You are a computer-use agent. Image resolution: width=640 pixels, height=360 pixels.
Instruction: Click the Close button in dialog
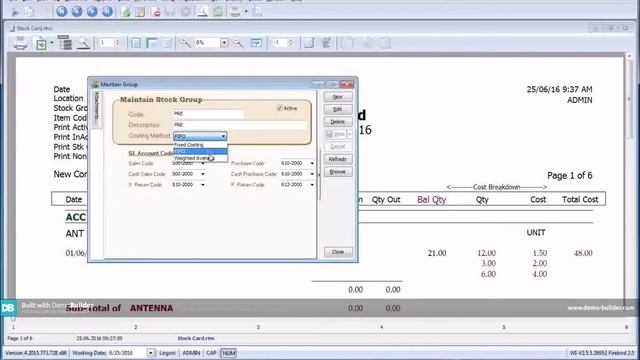[x=338, y=252]
